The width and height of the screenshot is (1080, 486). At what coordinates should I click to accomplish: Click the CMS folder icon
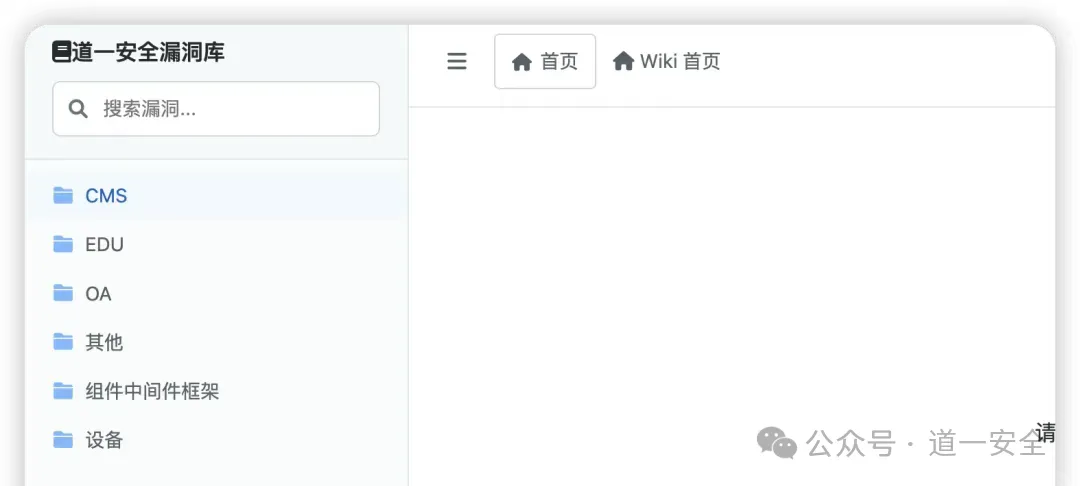click(63, 196)
